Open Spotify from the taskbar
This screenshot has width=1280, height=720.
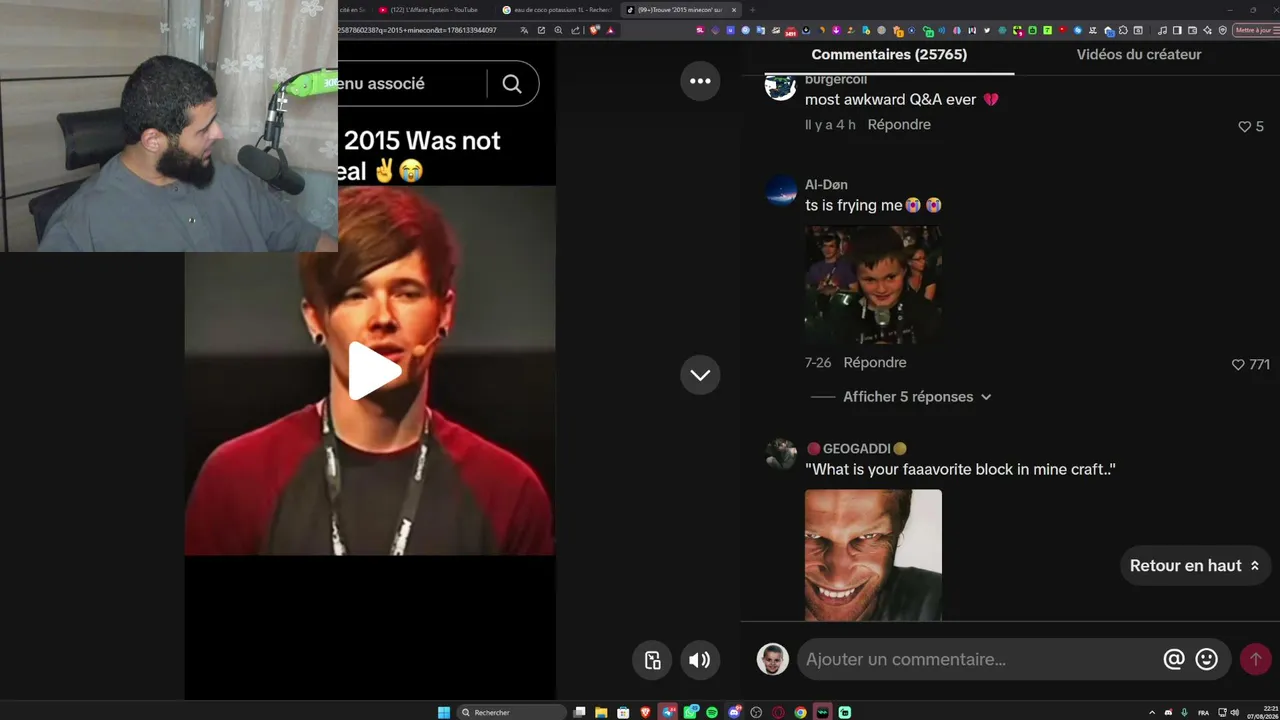tap(712, 712)
